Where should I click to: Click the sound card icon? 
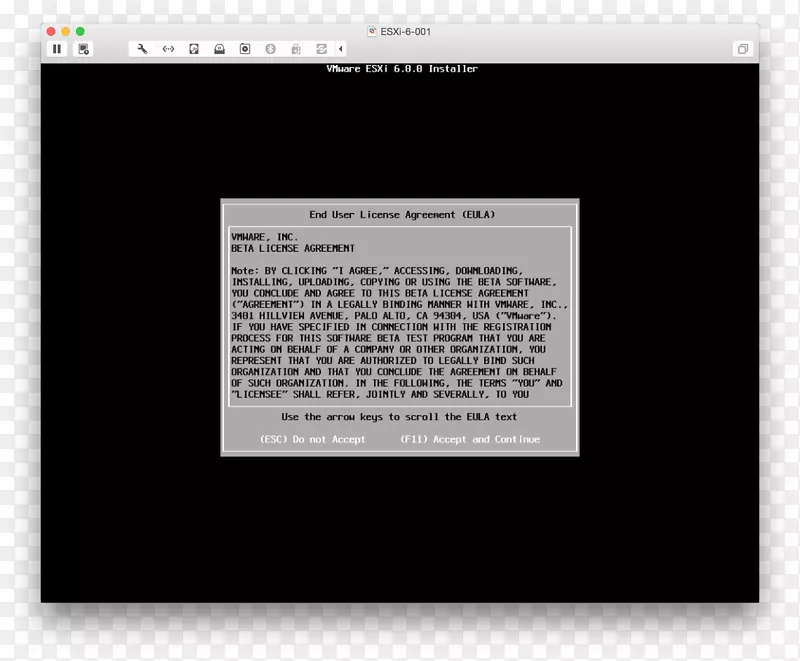(x=220, y=48)
